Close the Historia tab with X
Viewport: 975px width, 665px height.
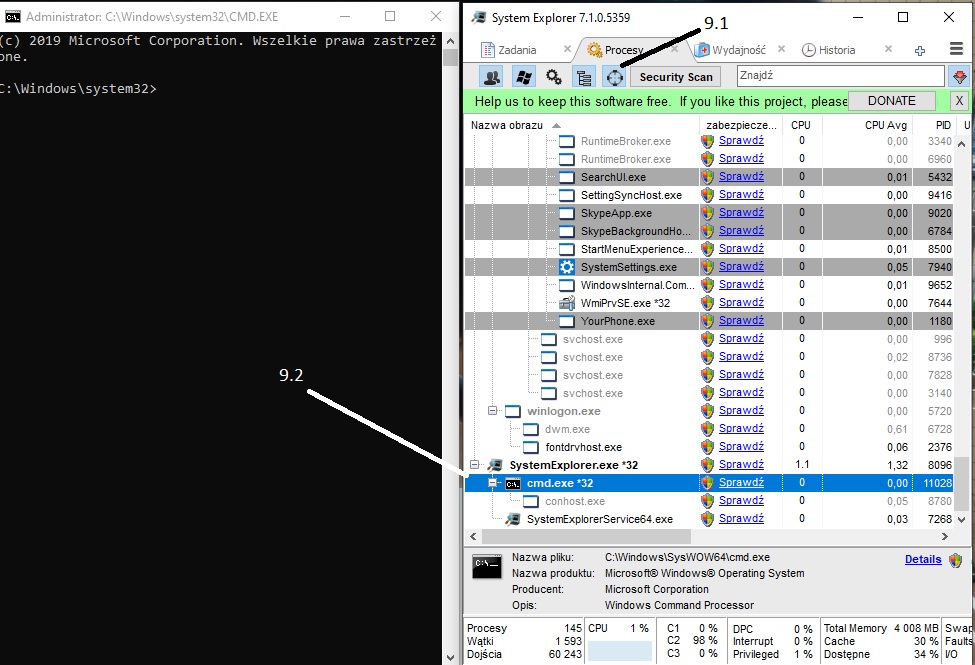tap(889, 49)
